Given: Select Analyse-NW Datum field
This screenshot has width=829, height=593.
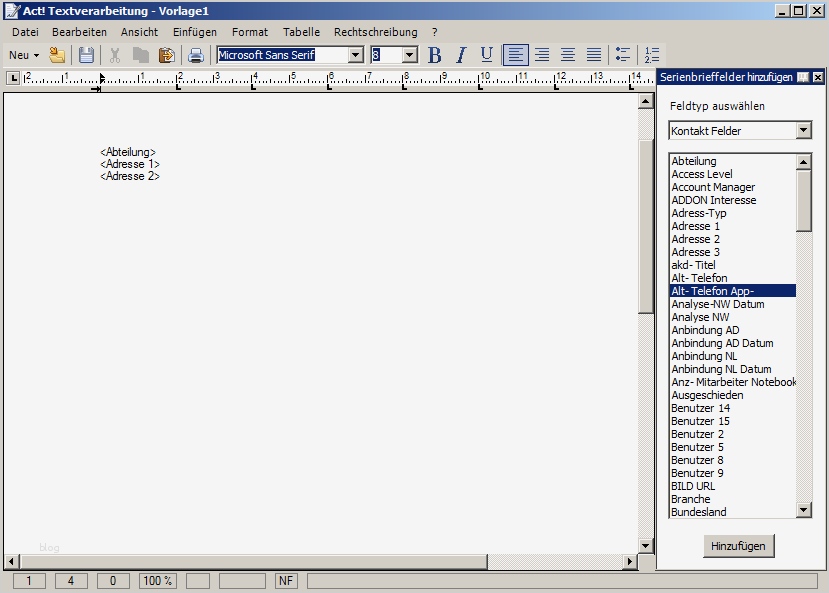Looking at the screenshot, I should (733, 304).
